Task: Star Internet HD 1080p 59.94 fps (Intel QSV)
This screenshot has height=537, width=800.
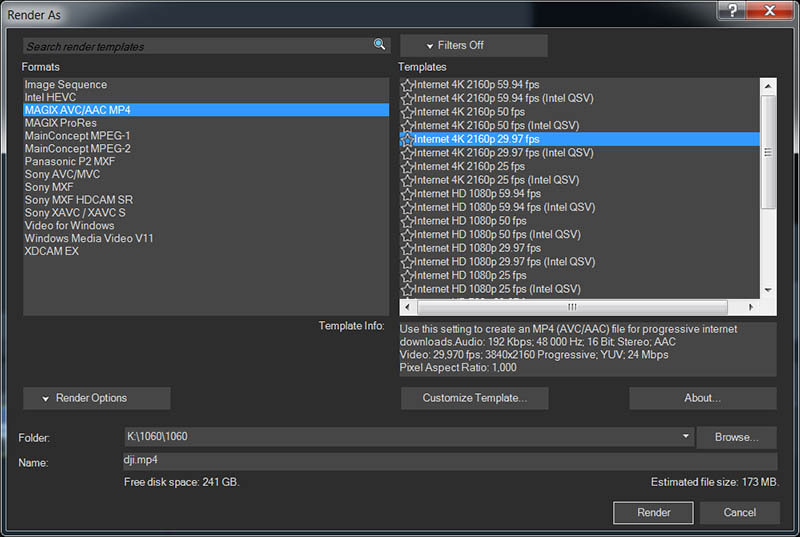Action: pyautogui.click(x=407, y=208)
